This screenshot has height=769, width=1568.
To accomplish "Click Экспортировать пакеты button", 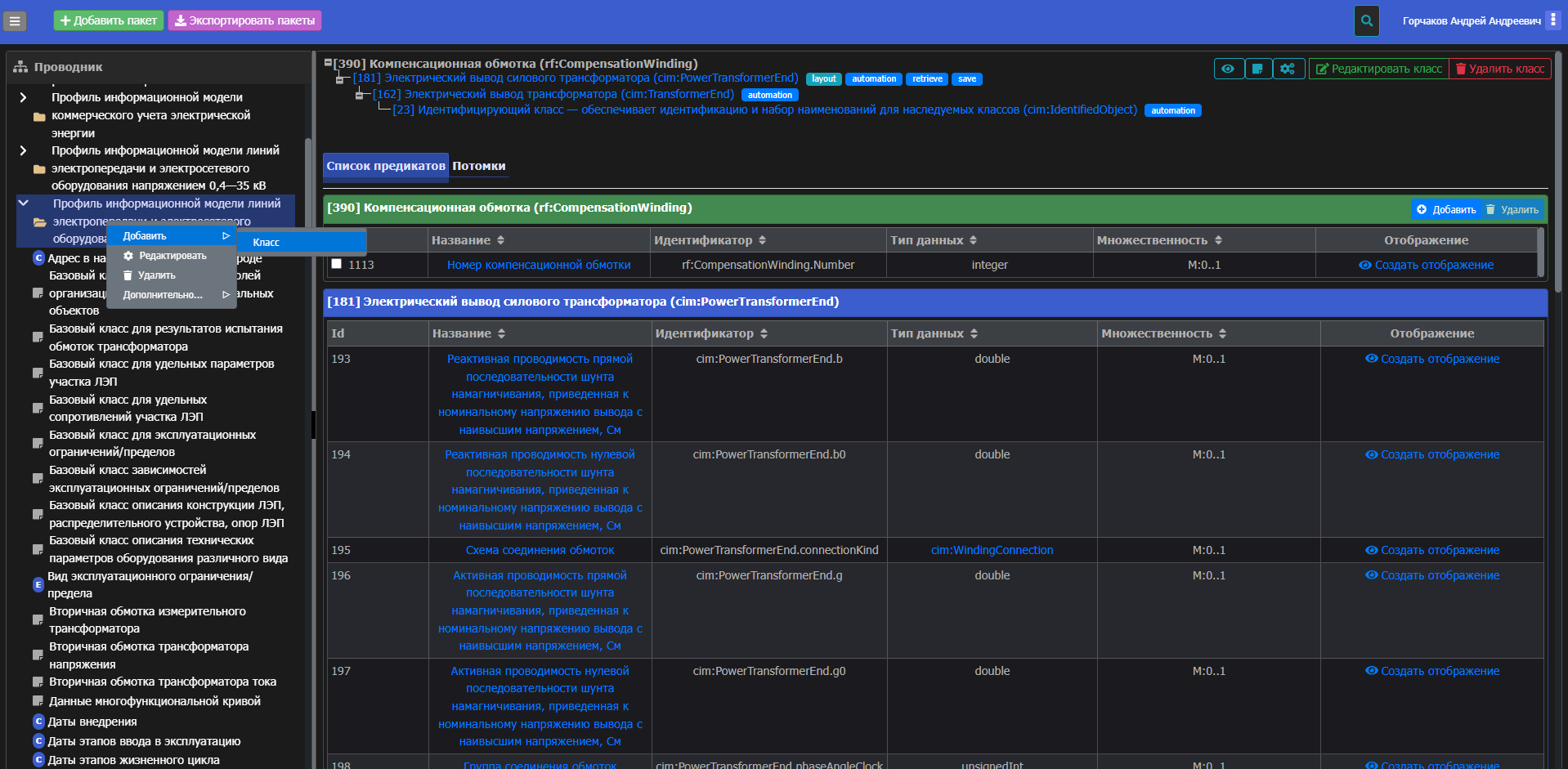I will [244, 20].
